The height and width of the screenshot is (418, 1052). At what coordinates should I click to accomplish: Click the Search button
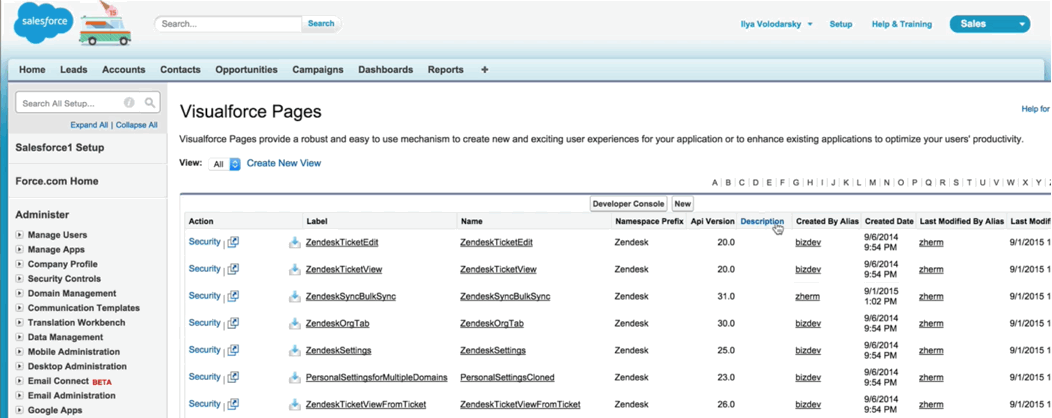[321, 23]
